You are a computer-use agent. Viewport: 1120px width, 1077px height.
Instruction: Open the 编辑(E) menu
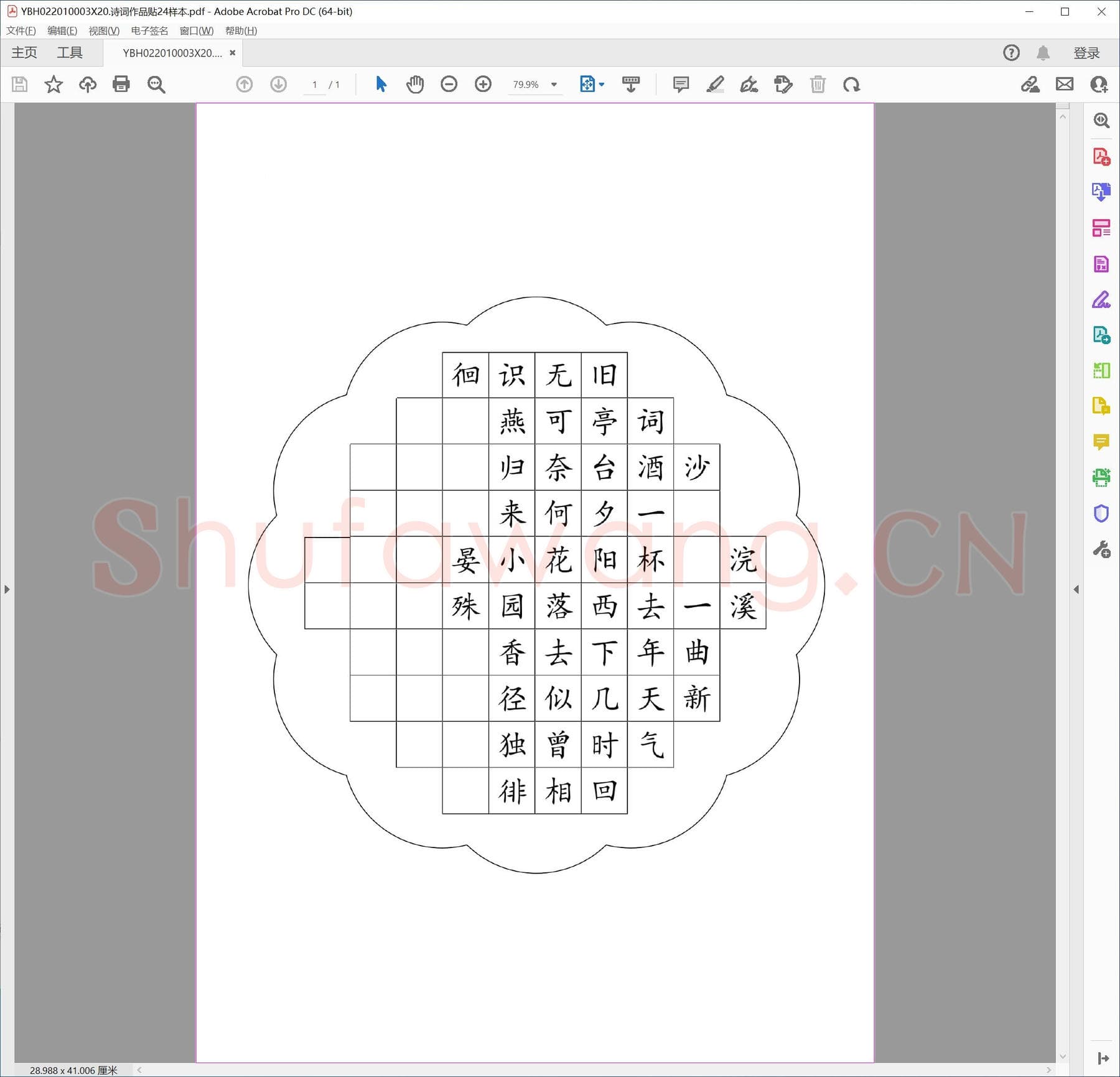[62, 30]
